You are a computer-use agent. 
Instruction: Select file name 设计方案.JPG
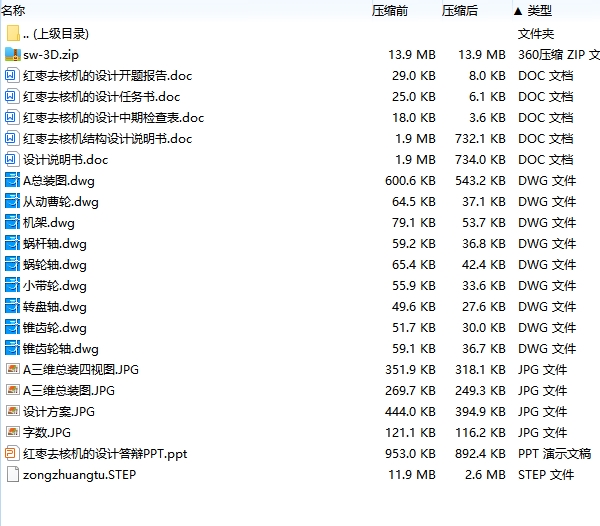pyautogui.click(x=59, y=412)
